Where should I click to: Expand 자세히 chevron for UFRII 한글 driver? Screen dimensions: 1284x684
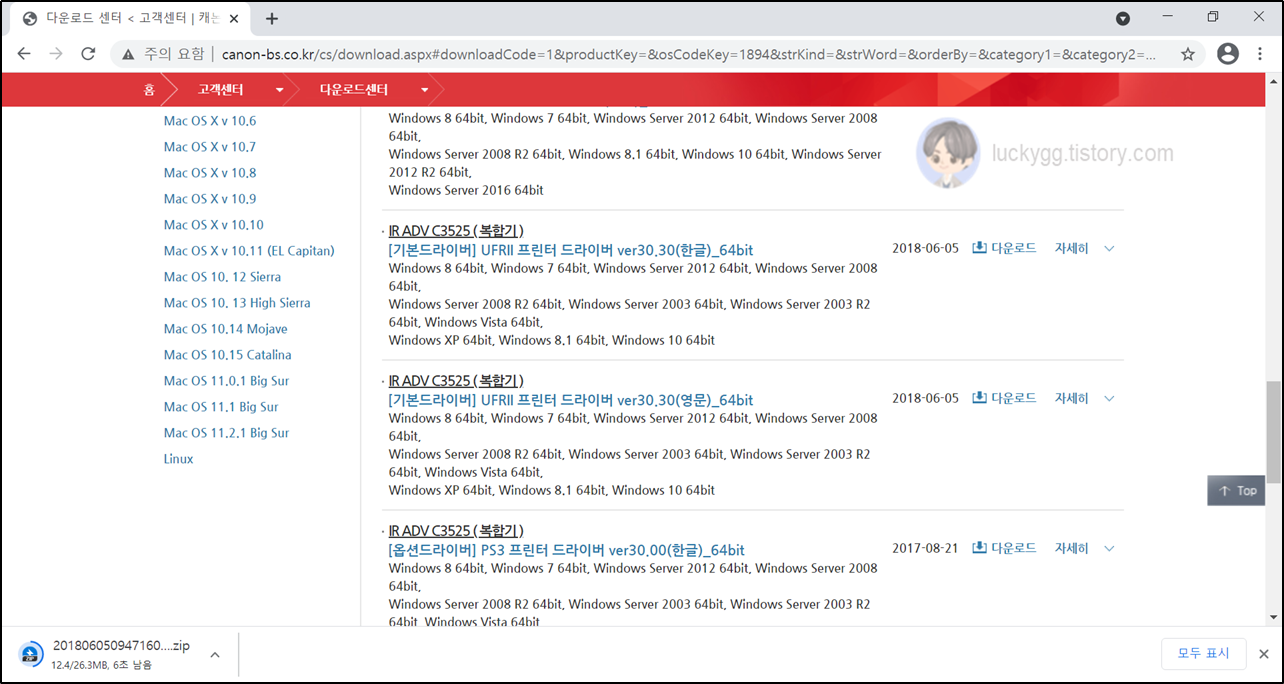pyautogui.click(x=1109, y=248)
